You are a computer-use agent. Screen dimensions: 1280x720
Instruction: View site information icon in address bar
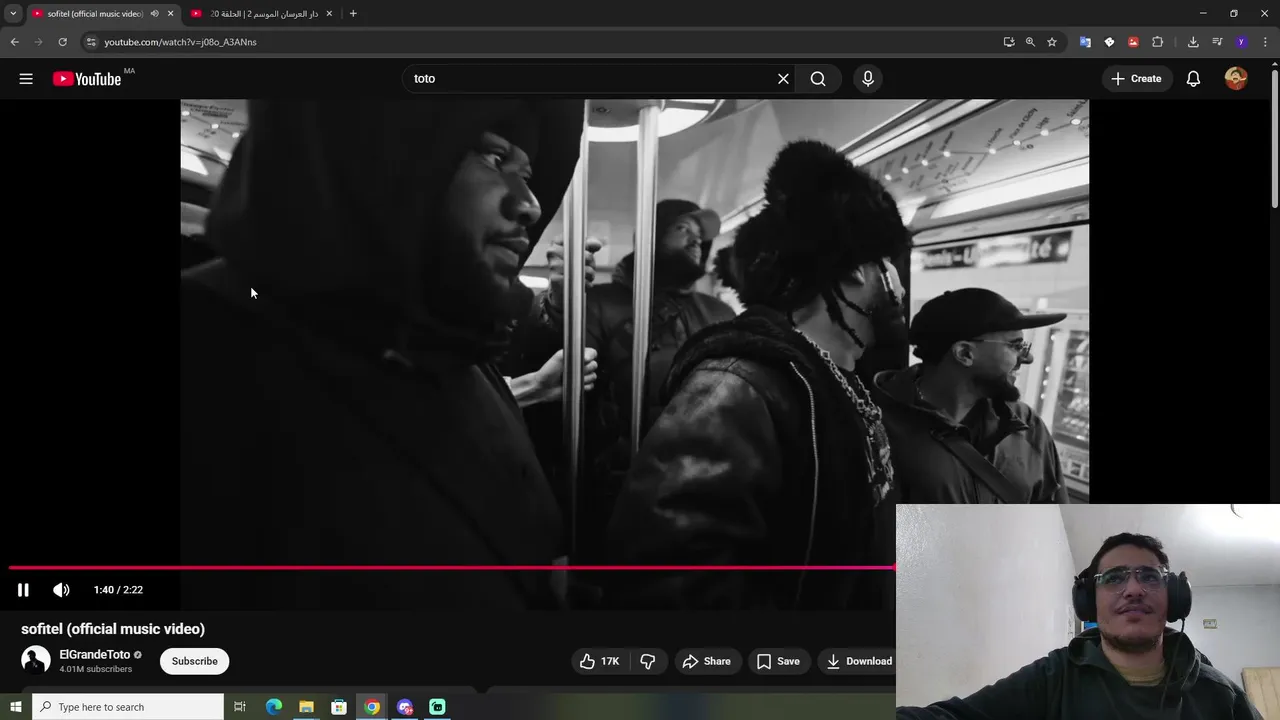(x=91, y=42)
